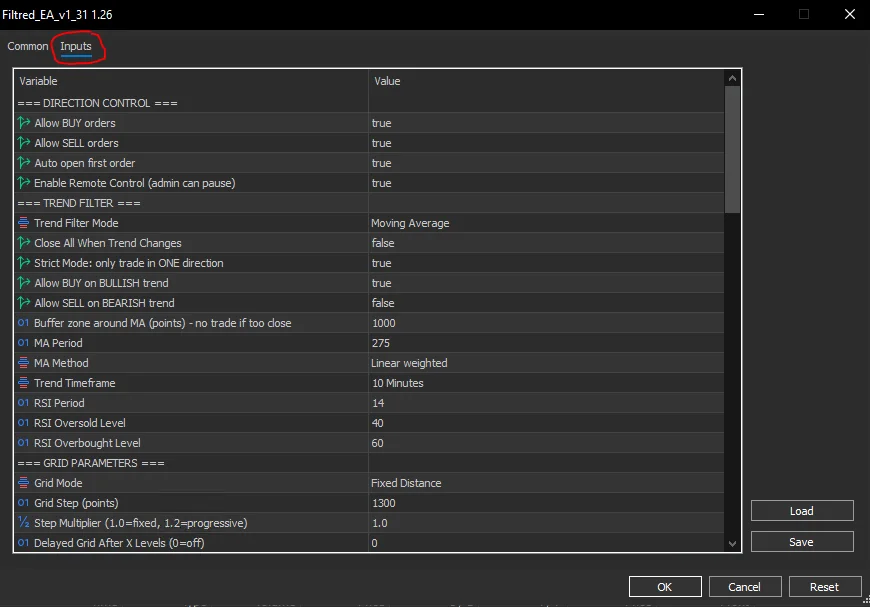Select the circled Inputs tab
The image size is (870, 607).
point(77,46)
